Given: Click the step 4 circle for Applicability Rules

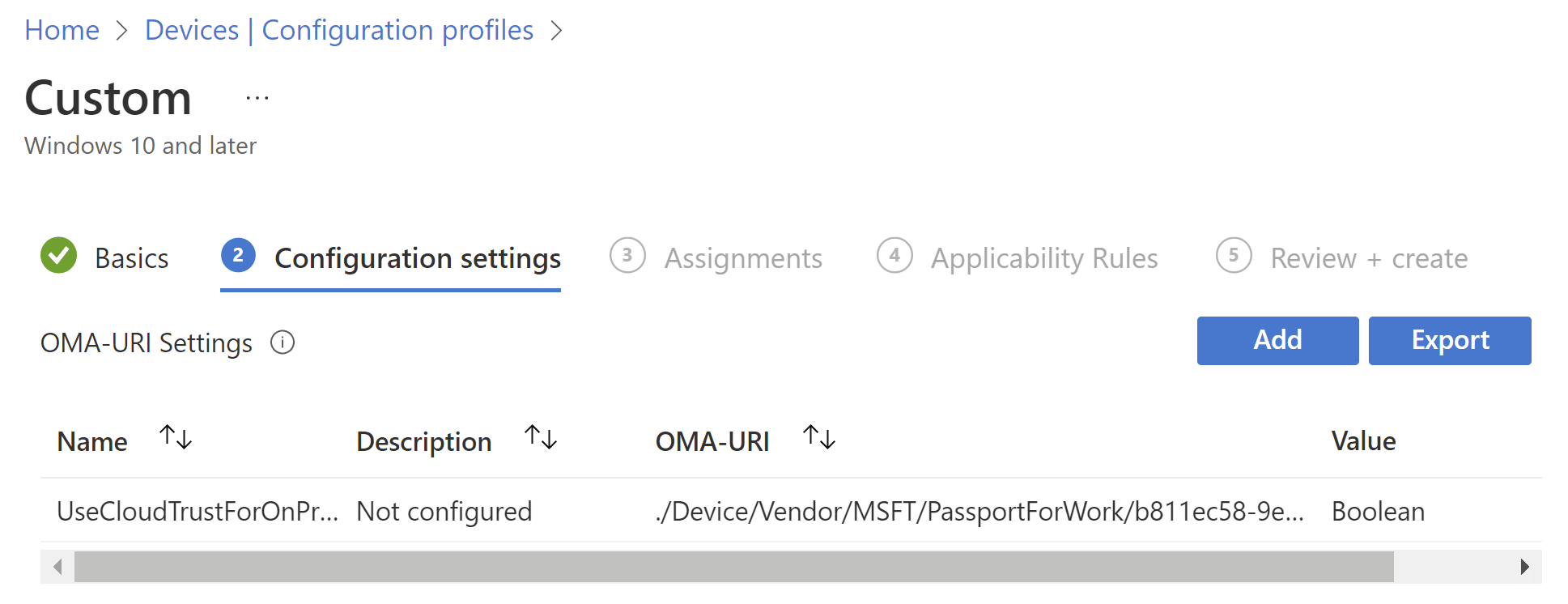Looking at the screenshot, I should pos(894,256).
